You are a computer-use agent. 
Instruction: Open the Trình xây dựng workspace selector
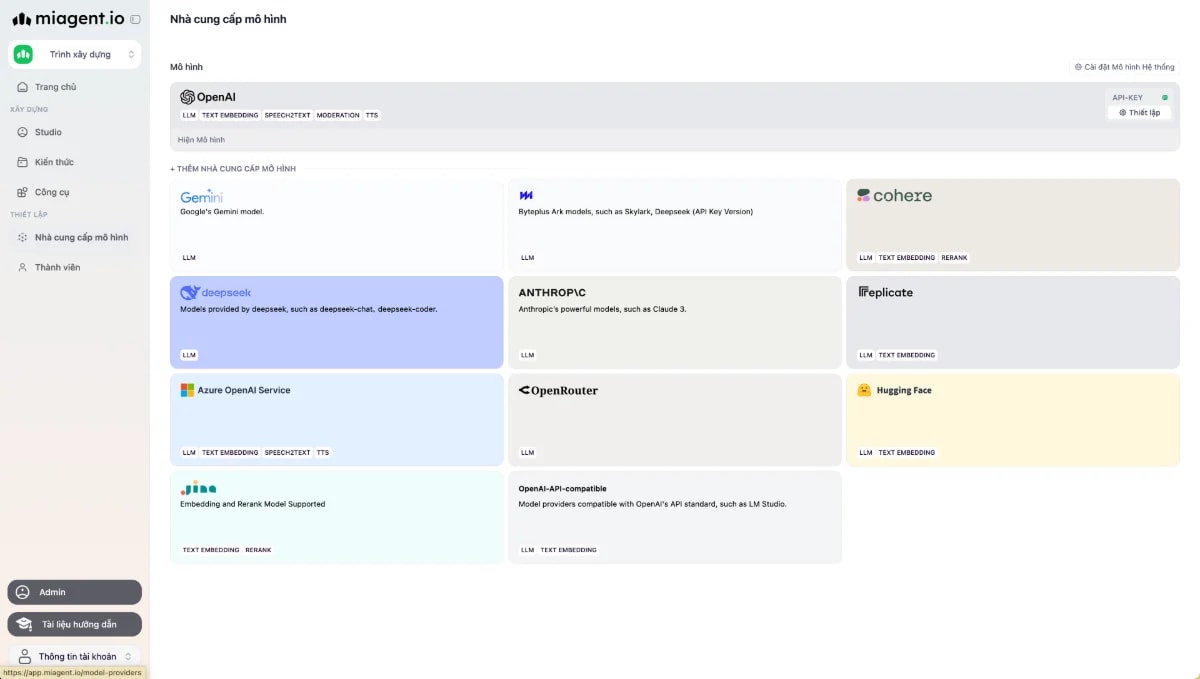(x=74, y=54)
